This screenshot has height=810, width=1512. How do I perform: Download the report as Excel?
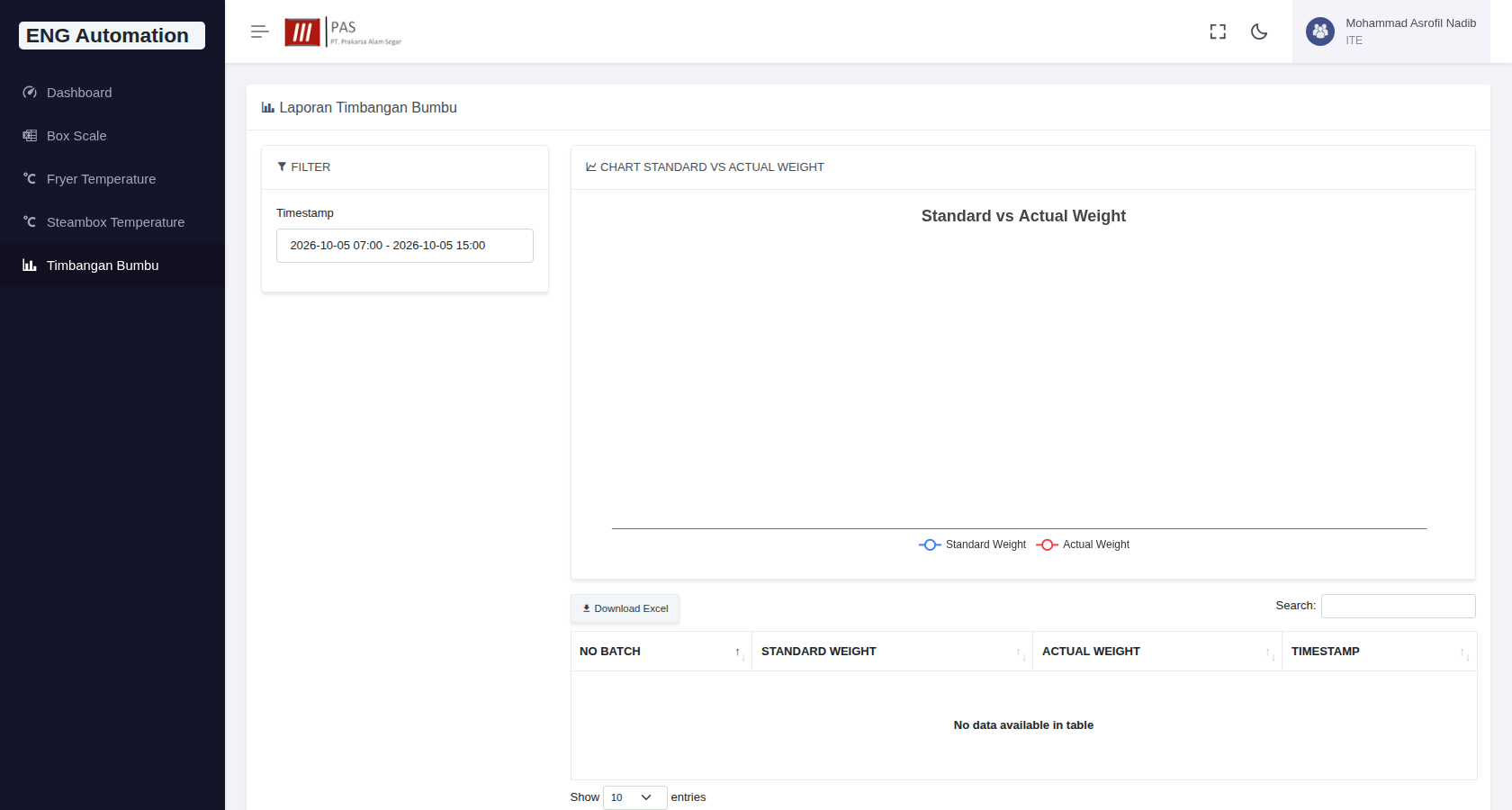[625, 608]
